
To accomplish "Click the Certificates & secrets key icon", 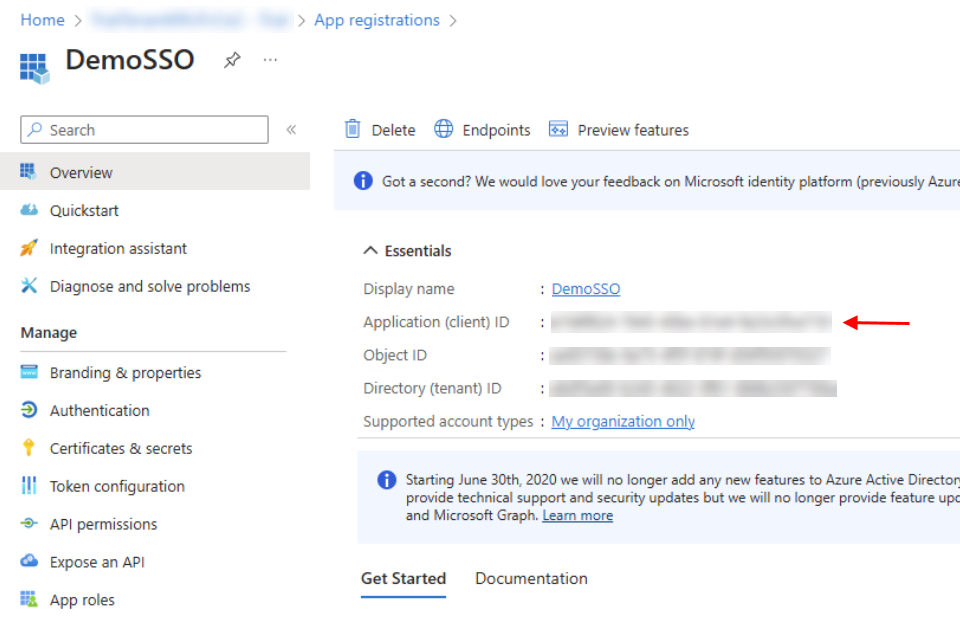I will 29,448.
